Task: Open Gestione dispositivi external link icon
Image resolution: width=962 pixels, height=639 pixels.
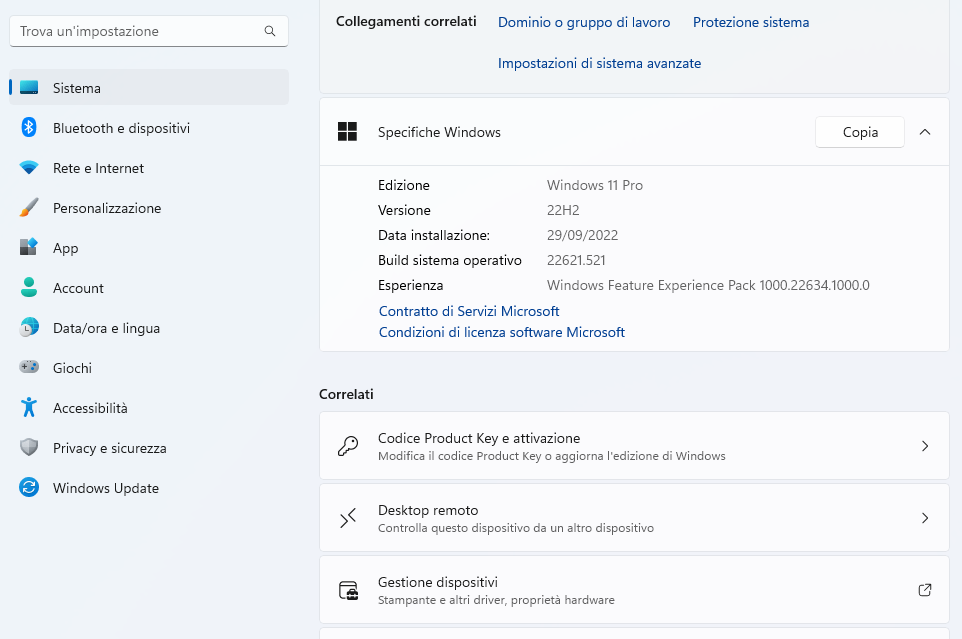Action: [925, 590]
